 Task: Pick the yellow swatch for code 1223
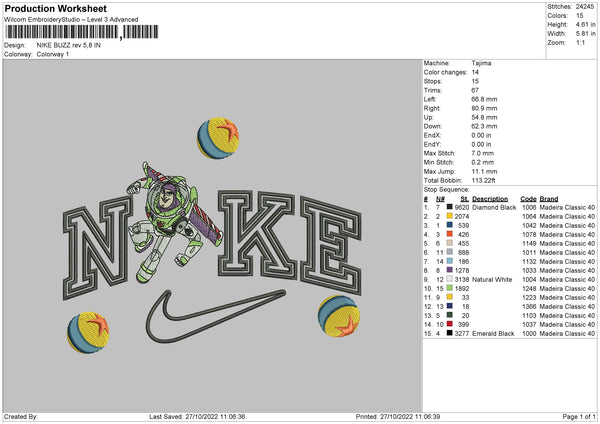(450, 297)
